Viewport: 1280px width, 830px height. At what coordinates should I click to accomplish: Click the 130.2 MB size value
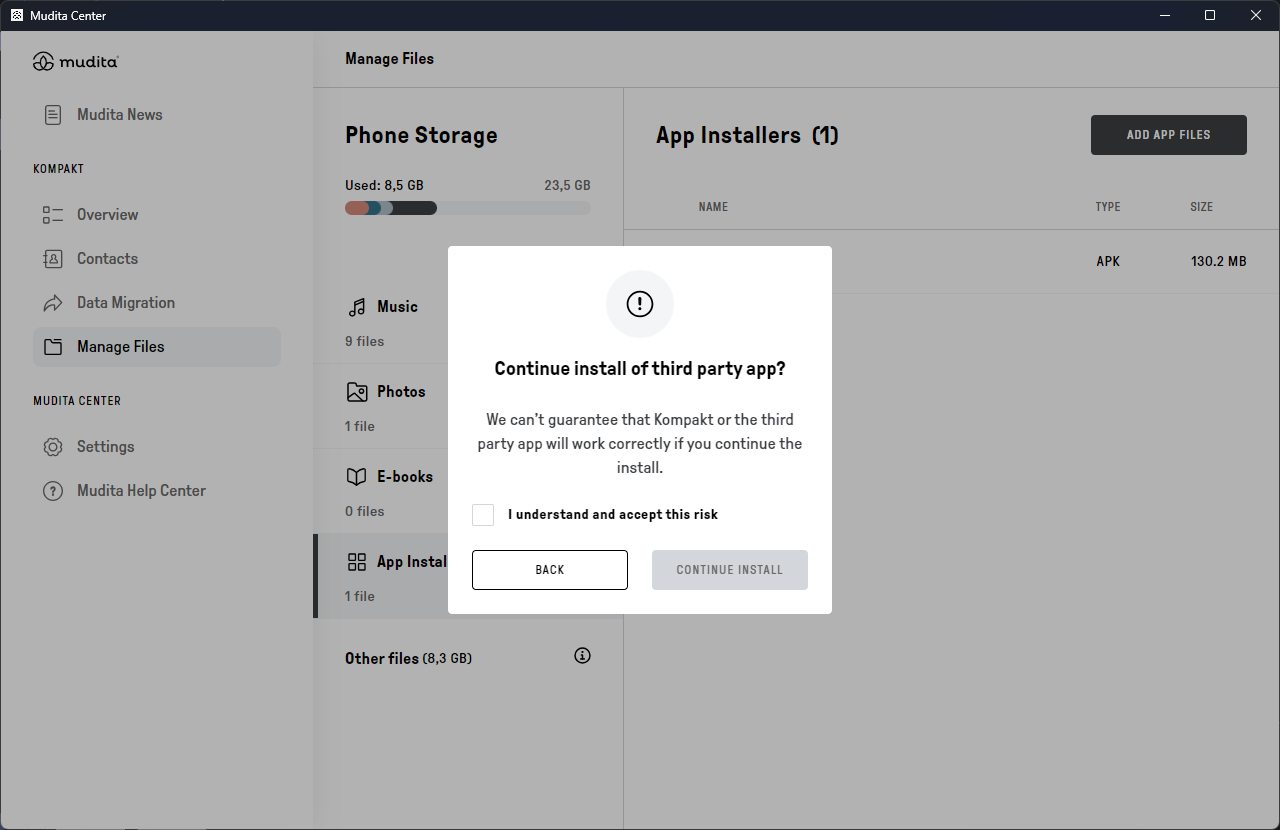[x=1219, y=262]
